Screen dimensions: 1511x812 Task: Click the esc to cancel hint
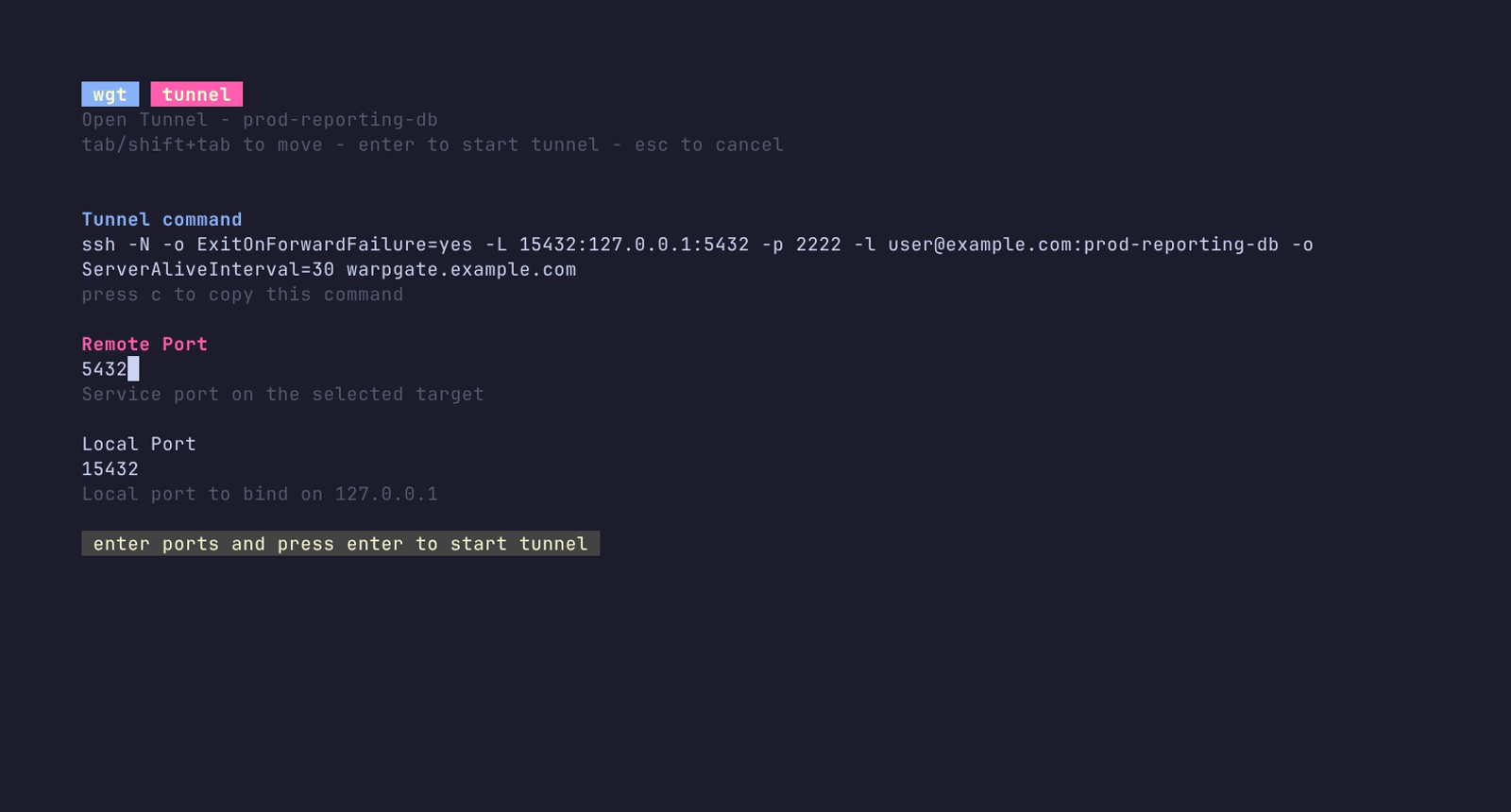point(709,144)
